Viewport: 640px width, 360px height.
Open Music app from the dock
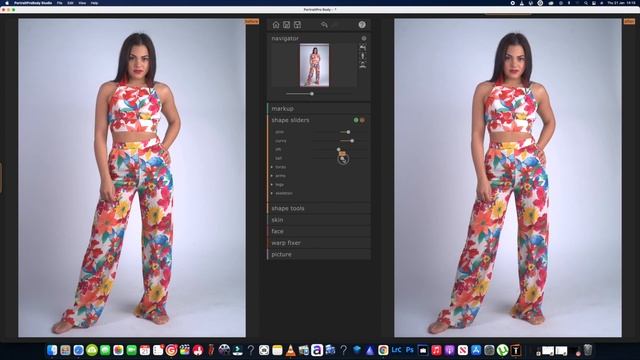pyautogui.click(x=436, y=350)
